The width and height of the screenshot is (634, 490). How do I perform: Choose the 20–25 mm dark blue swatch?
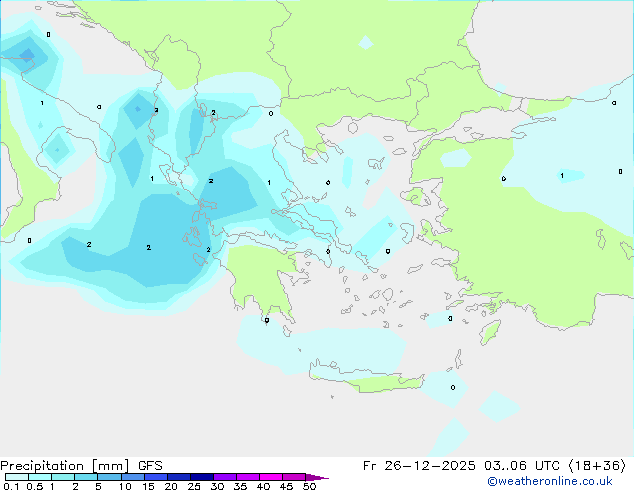coord(179,477)
